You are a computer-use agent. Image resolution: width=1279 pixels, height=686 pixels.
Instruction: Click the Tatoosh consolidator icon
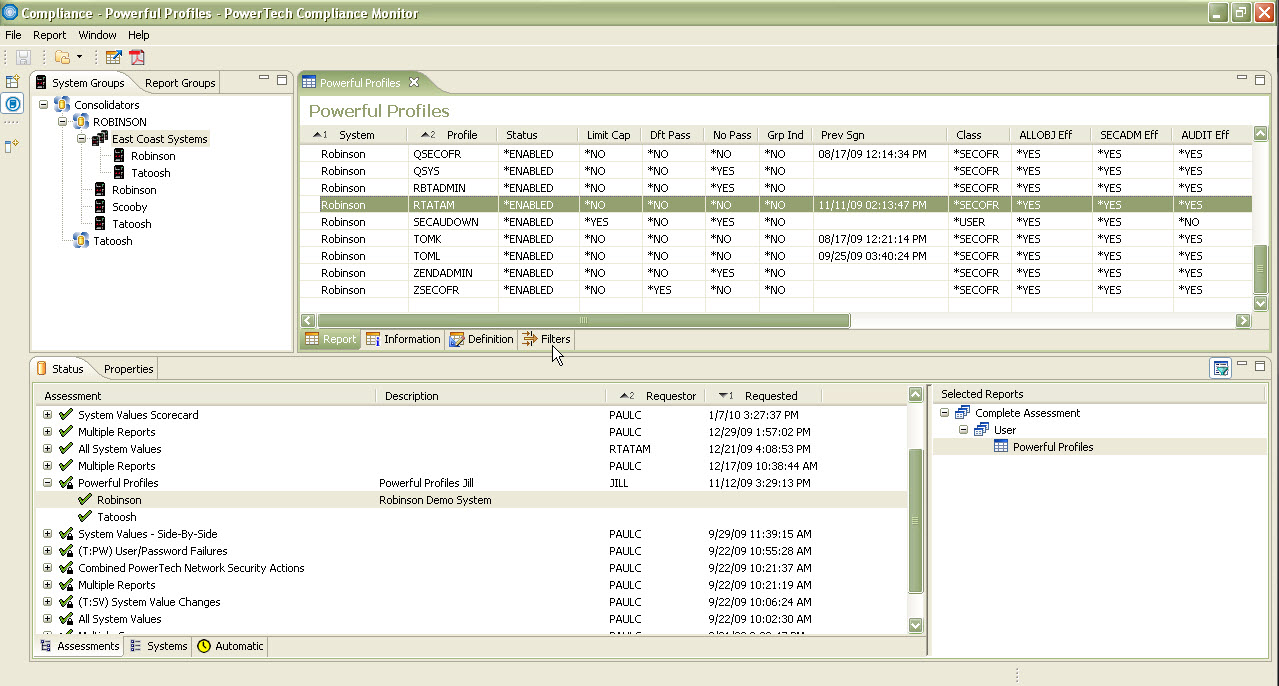[x=82, y=241]
